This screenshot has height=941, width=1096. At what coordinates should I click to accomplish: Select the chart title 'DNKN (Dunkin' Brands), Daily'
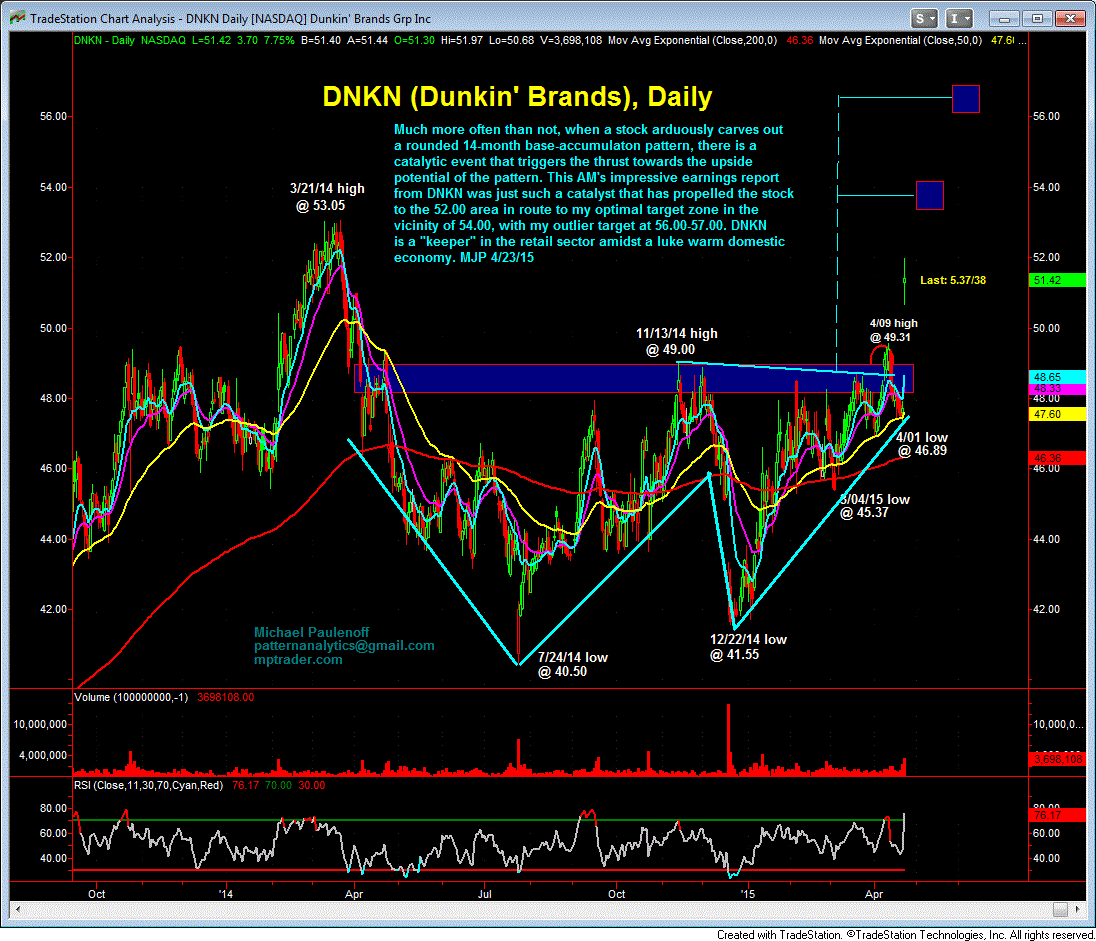click(x=517, y=96)
